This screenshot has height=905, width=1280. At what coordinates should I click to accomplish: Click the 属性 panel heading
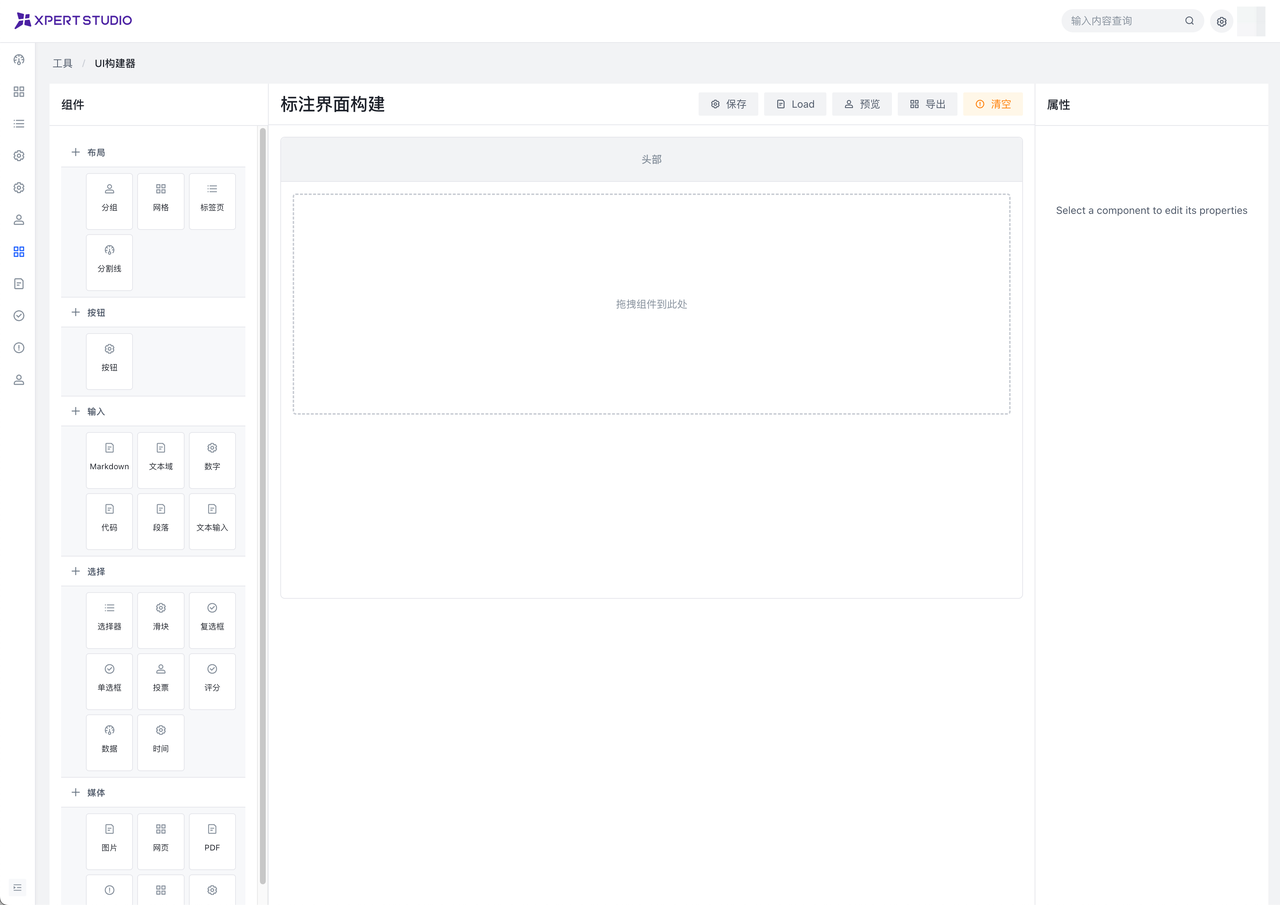[x=1058, y=104]
